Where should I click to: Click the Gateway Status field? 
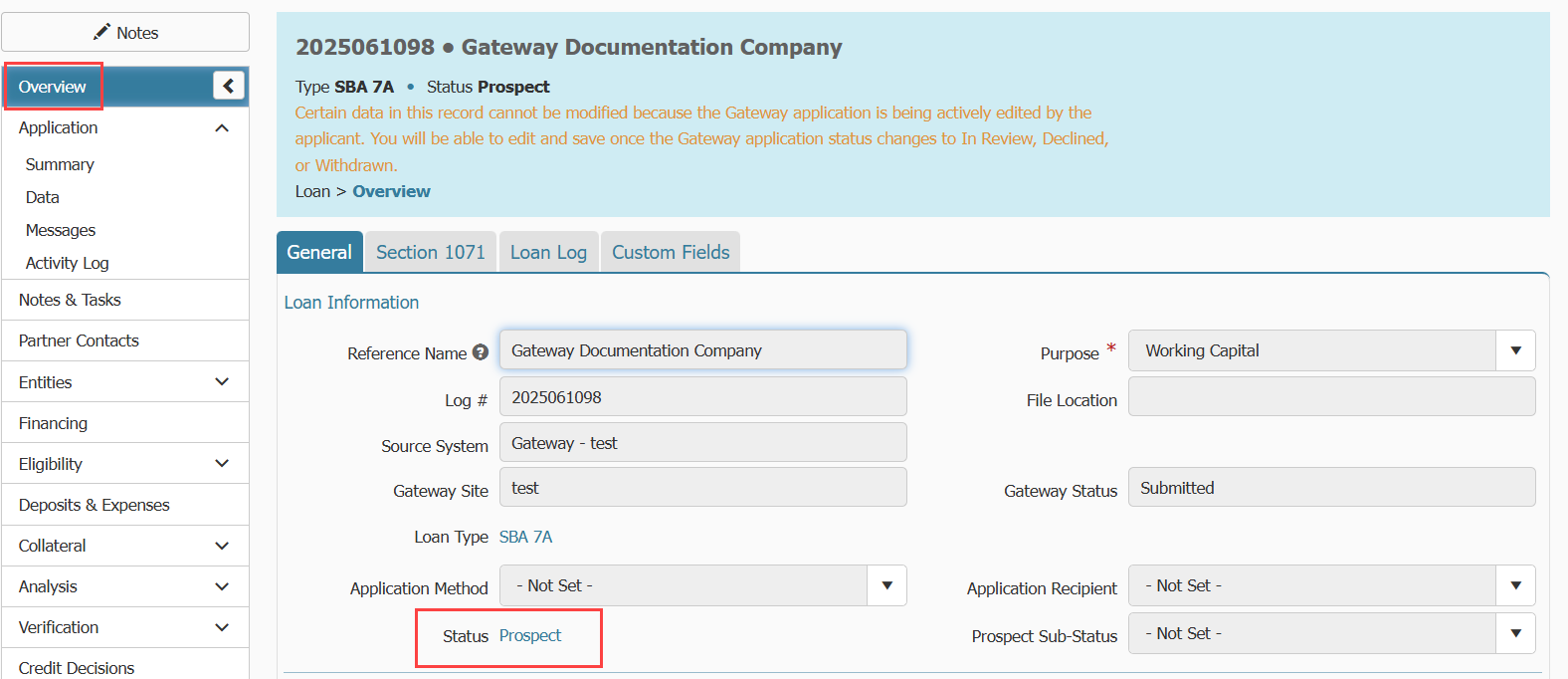(1331, 487)
